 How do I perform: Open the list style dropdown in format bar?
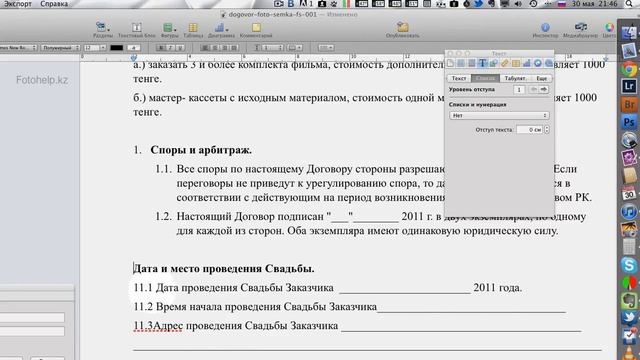point(326,48)
